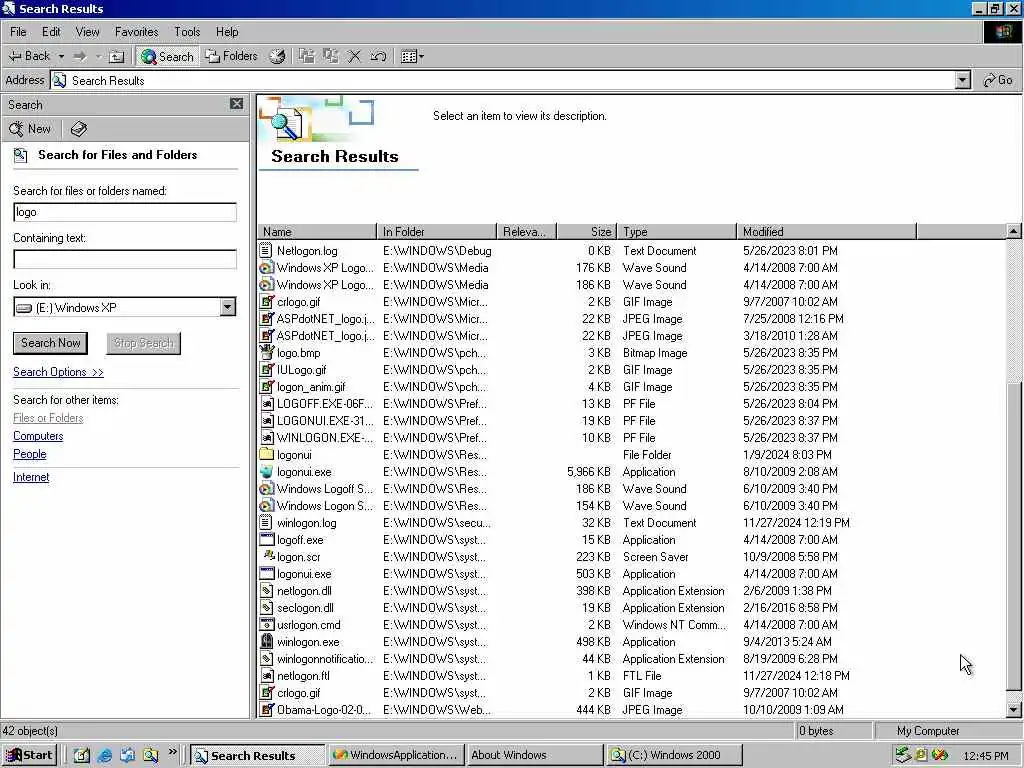
Task: Select the LOGONUI.EXE prefetch file icon
Action: click(x=266, y=421)
